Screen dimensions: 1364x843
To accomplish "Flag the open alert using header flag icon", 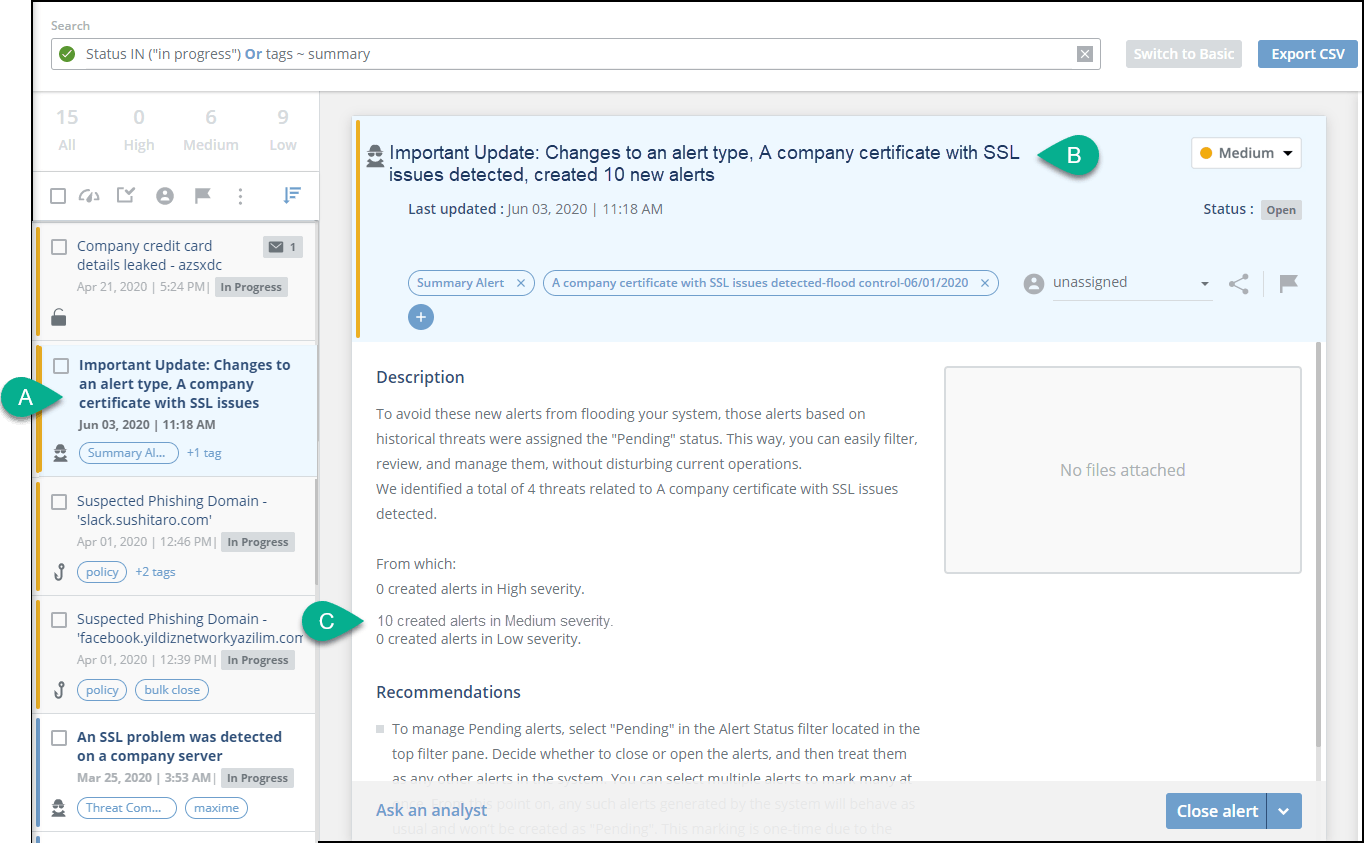I will pyautogui.click(x=1289, y=284).
